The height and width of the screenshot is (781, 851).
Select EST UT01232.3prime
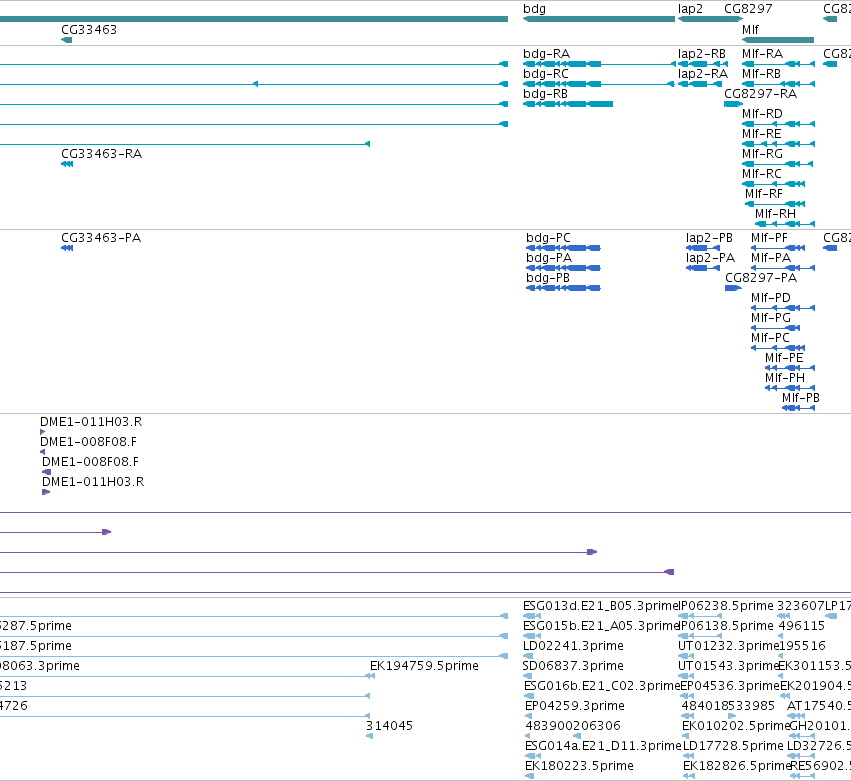pyautogui.click(x=686, y=656)
